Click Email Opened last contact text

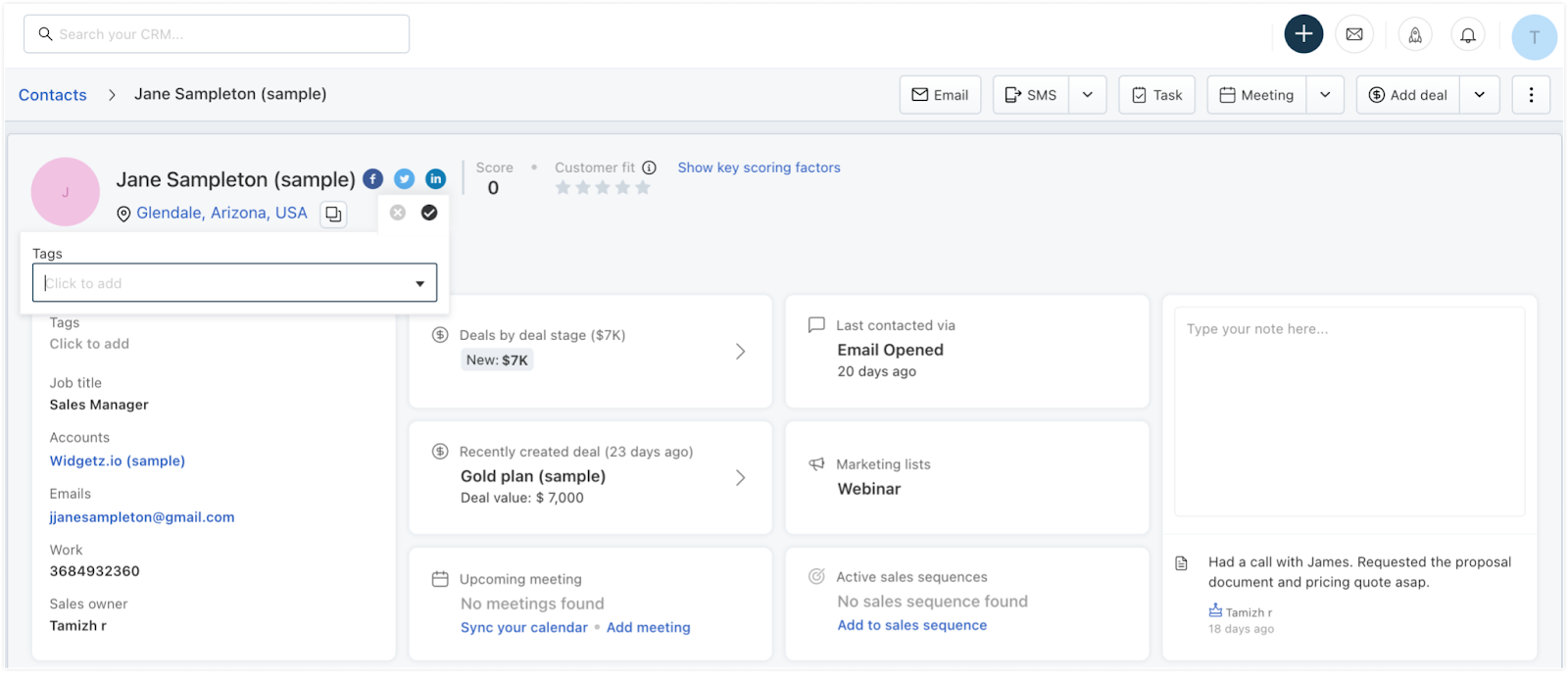pyautogui.click(x=890, y=350)
